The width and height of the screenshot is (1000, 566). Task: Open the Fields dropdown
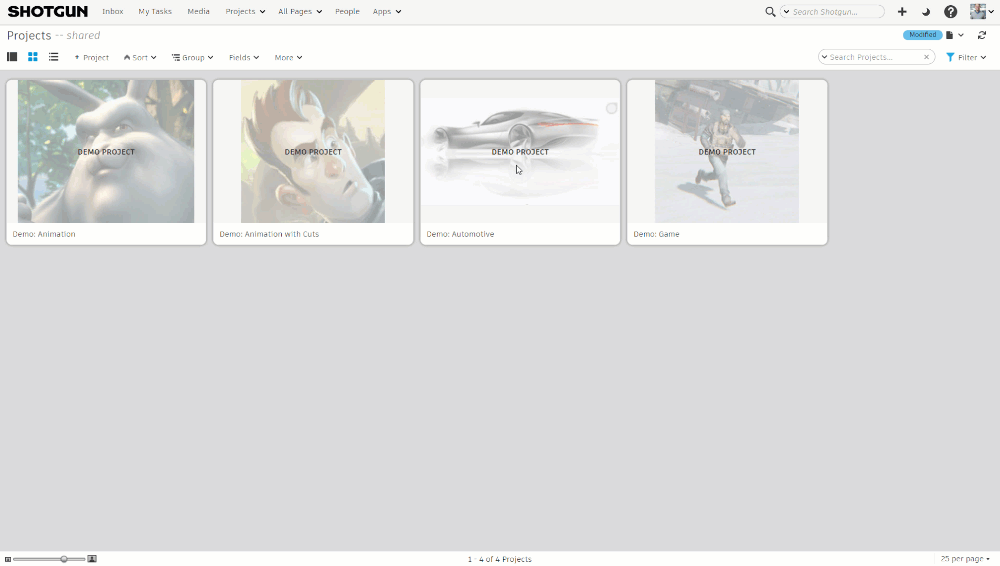pos(244,57)
